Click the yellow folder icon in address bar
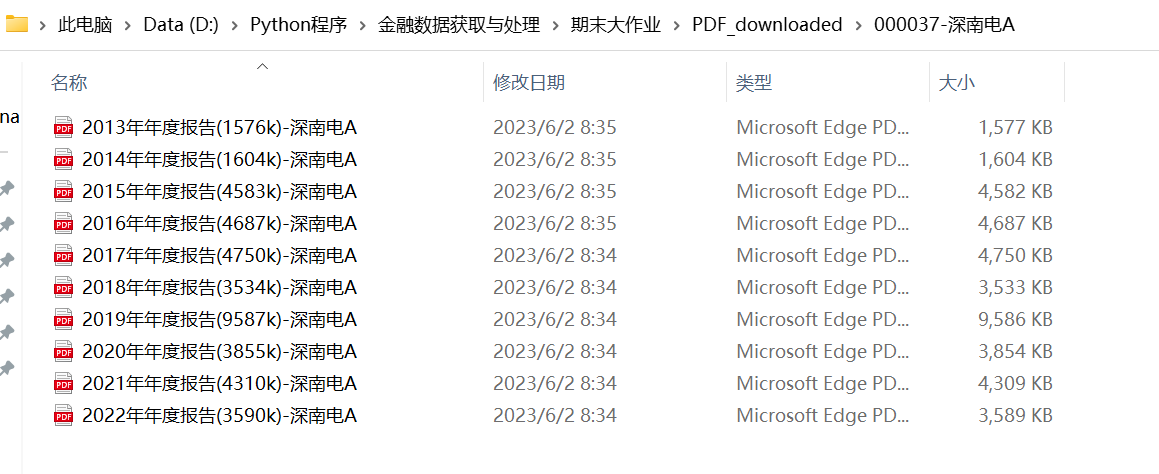Image resolution: width=1159 pixels, height=474 pixels. 16,24
